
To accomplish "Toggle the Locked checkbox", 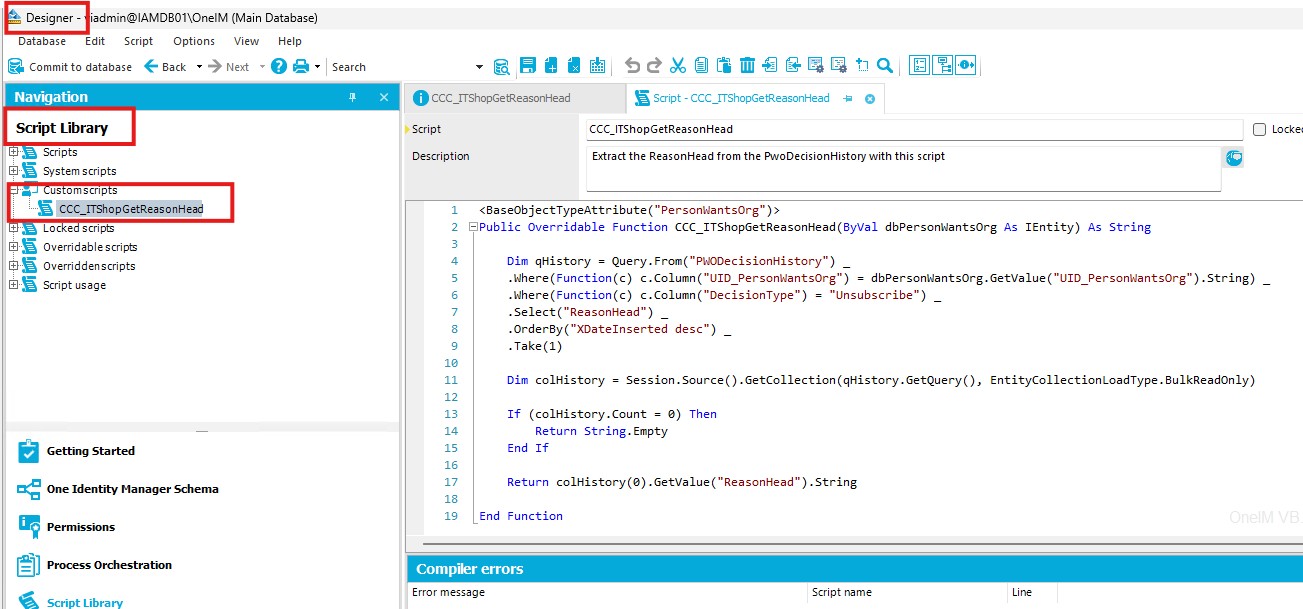I will tap(1259, 129).
